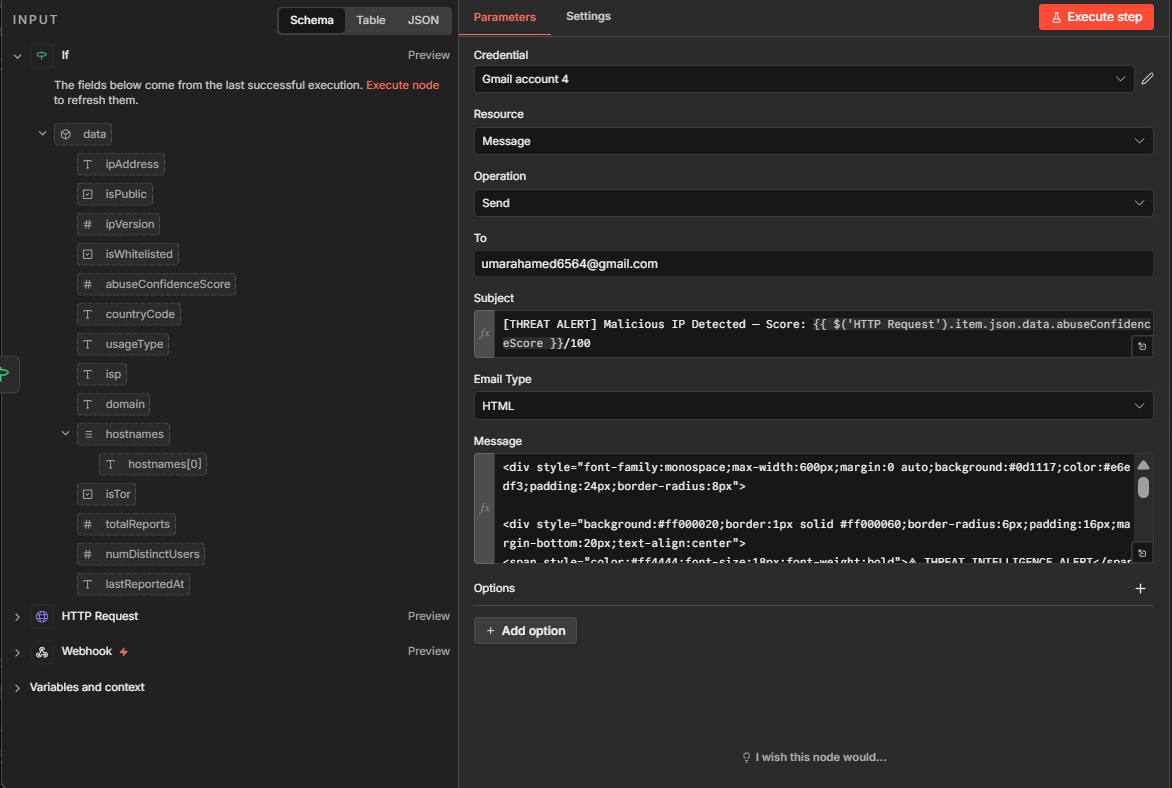
Task: Click the expand editor icon in Subject field
Action: tap(1141, 346)
